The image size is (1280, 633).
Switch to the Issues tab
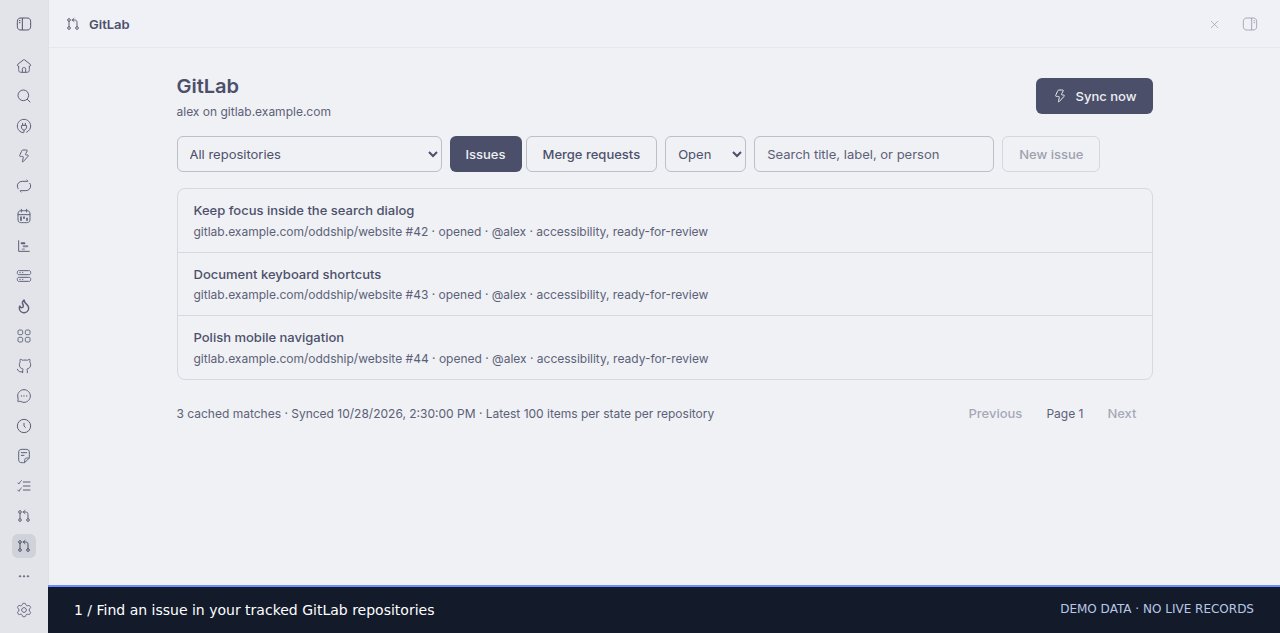[486, 154]
